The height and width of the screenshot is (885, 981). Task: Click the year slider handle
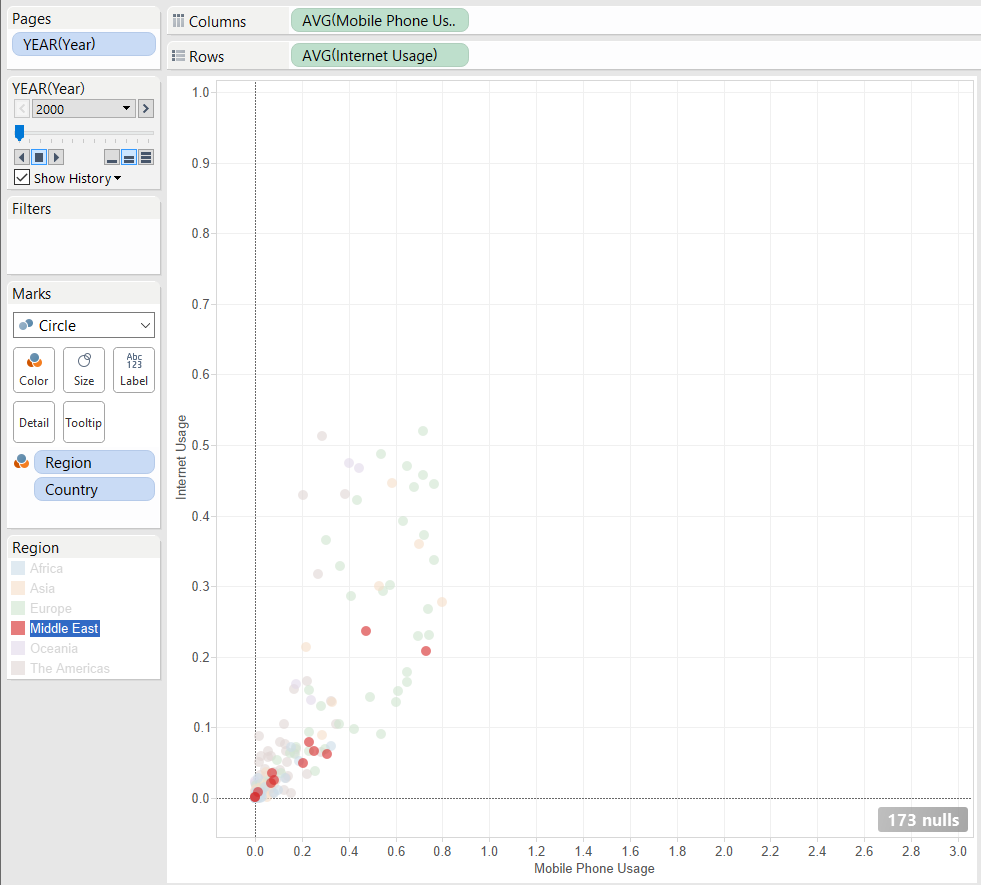coord(19,133)
